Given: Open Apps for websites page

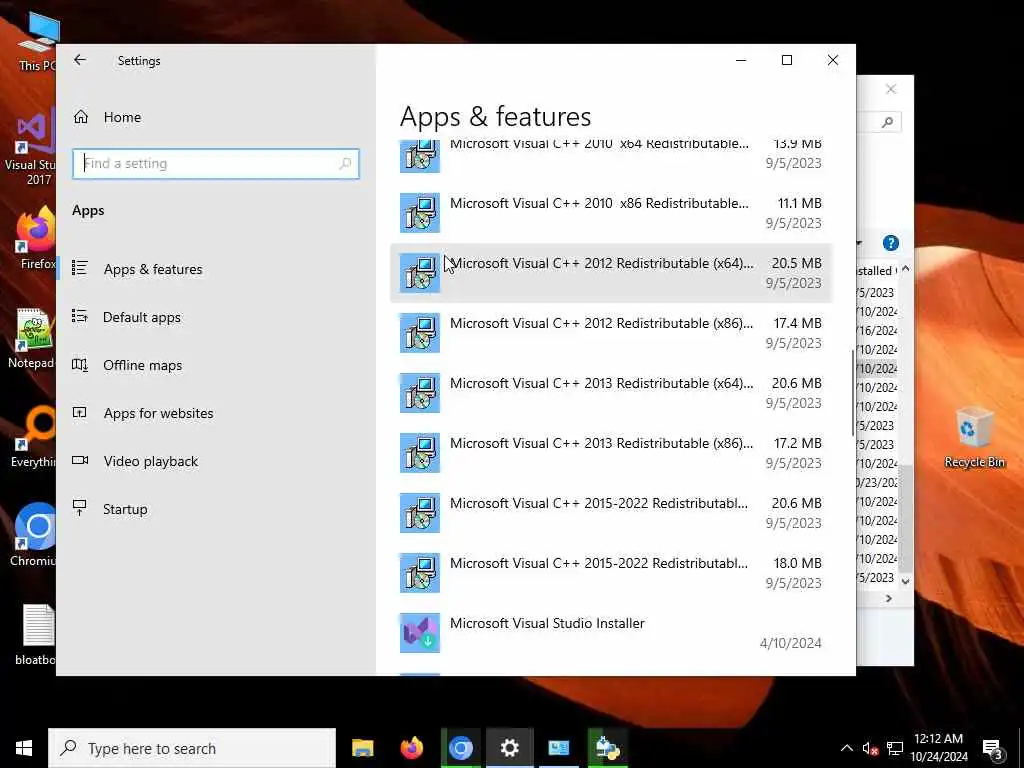Looking at the screenshot, I should [158, 413].
